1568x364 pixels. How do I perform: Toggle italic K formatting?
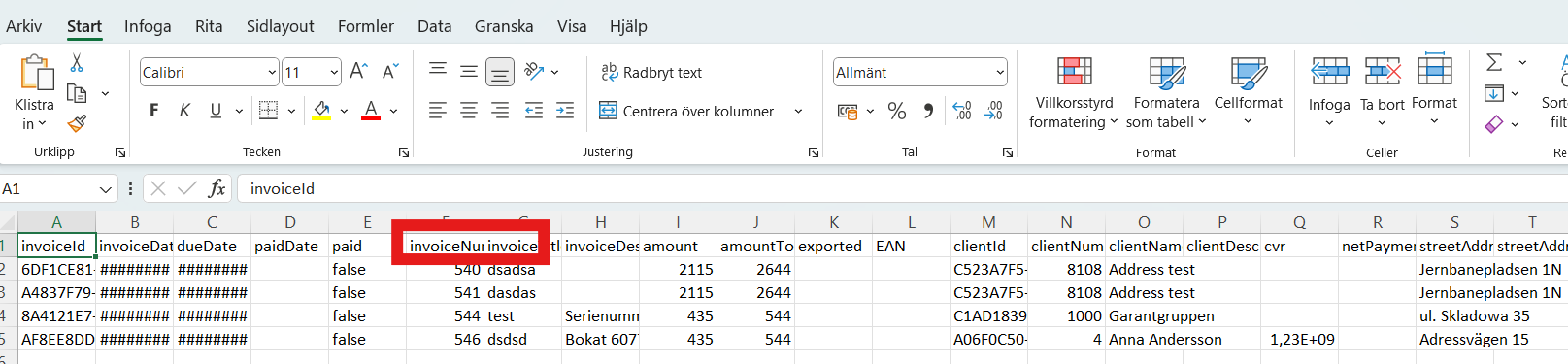(x=184, y=111)
